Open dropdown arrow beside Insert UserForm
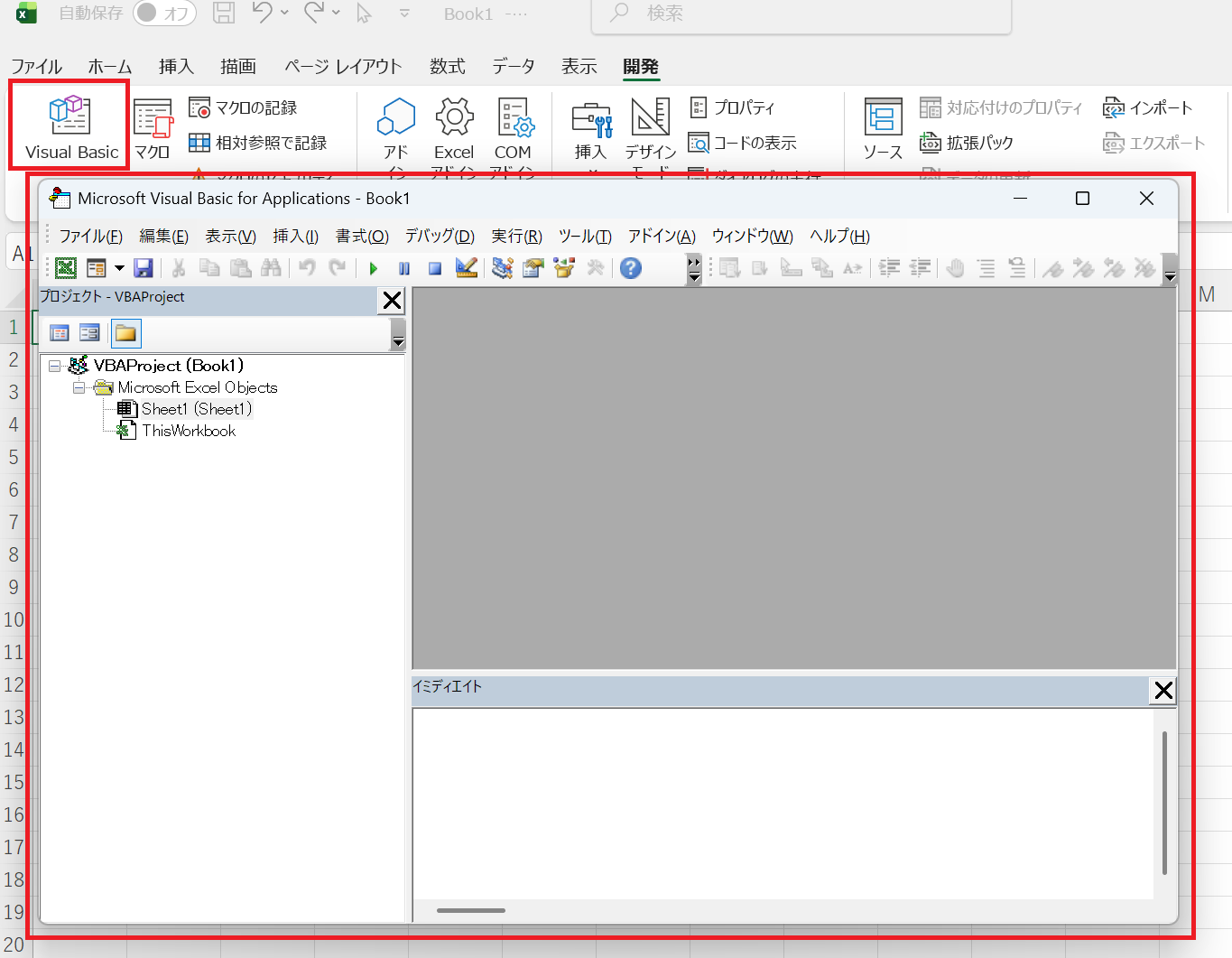Image resolution: width=1232 pixels, height=958 pixels. (119, 268)
